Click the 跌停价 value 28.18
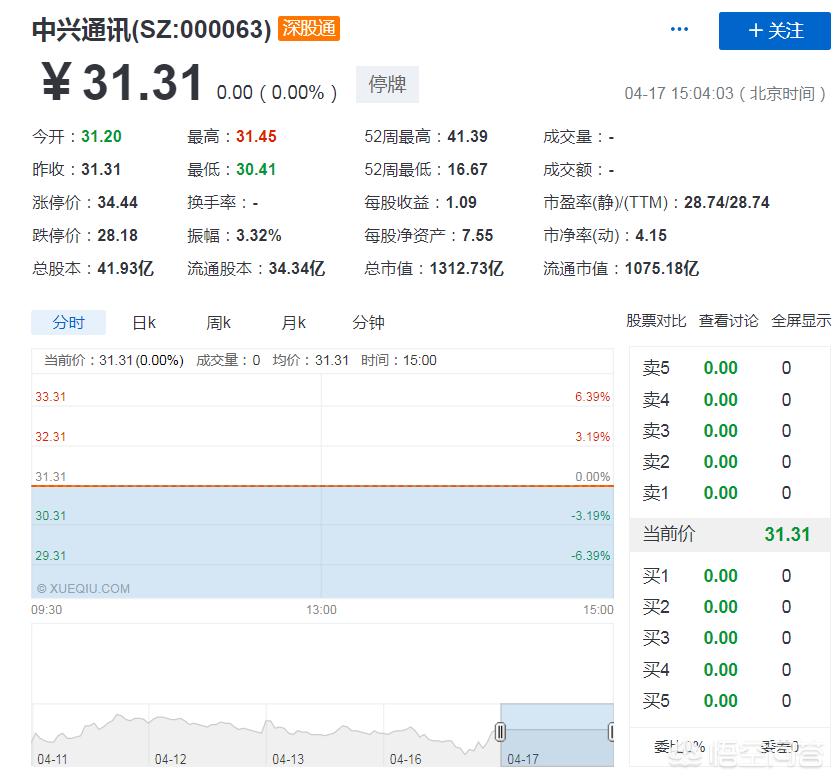839x783 pixels. [x=118, y=235]
